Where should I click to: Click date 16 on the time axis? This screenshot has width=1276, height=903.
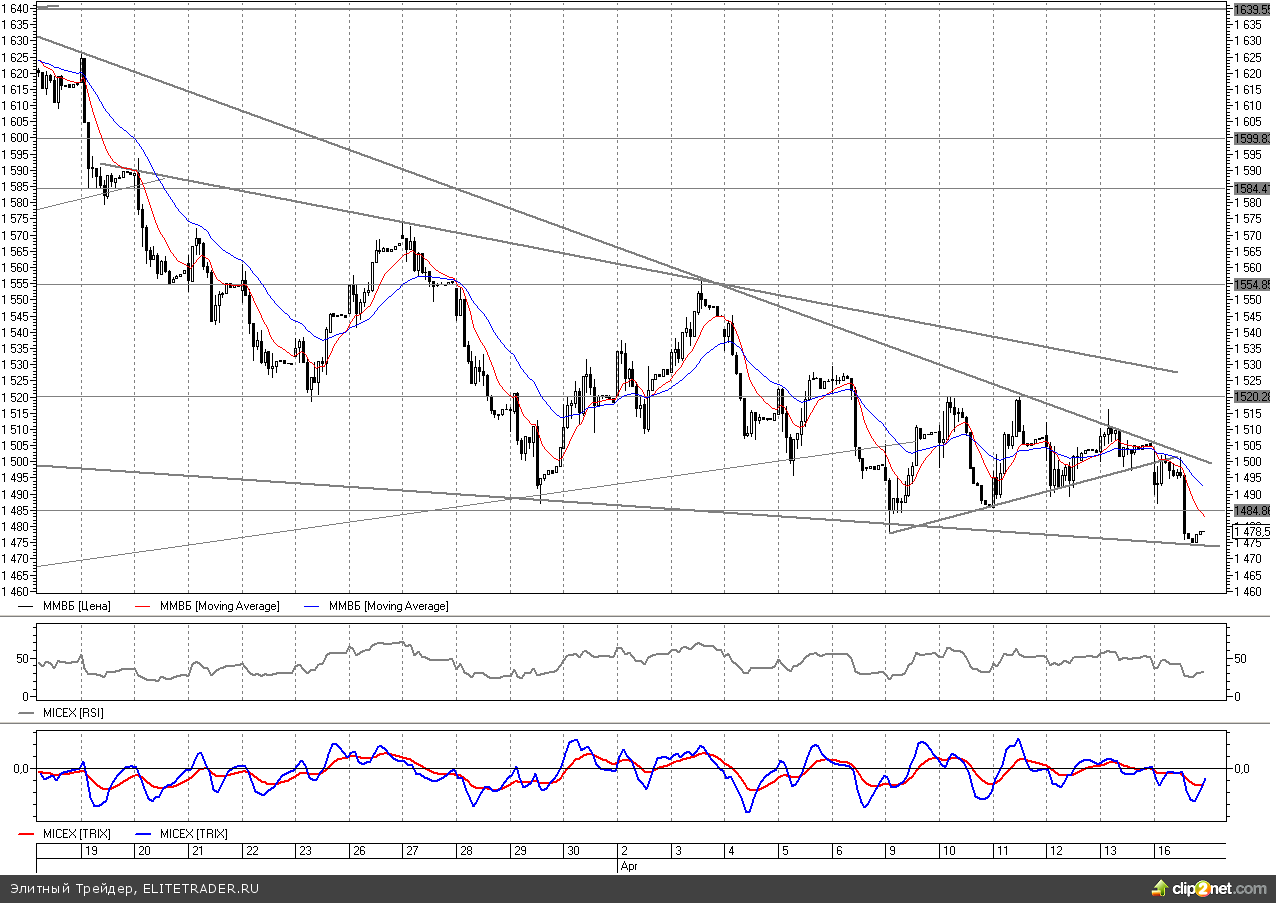(1163, 851)
